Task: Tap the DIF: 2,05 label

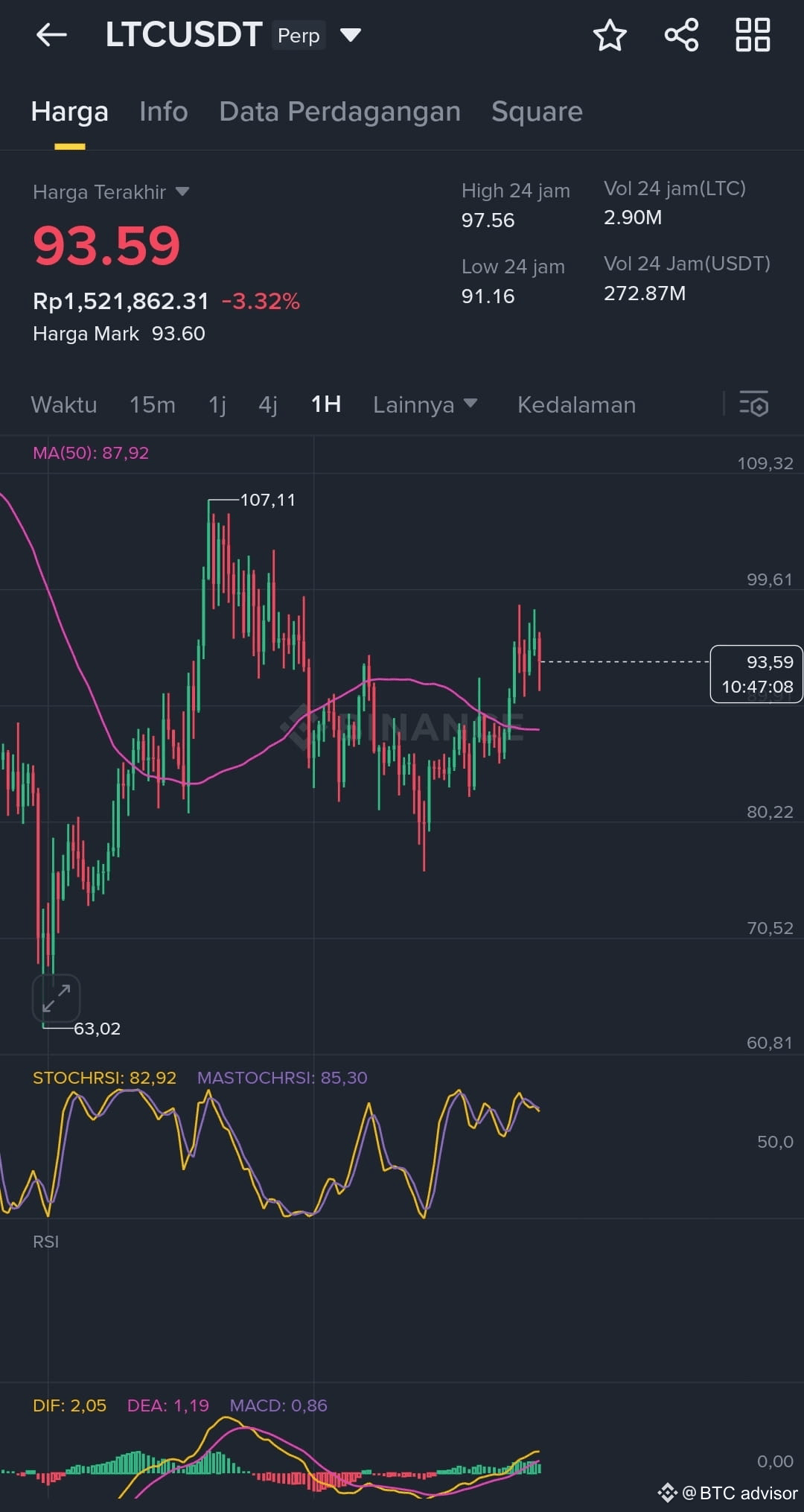Action: (70, 1405)
